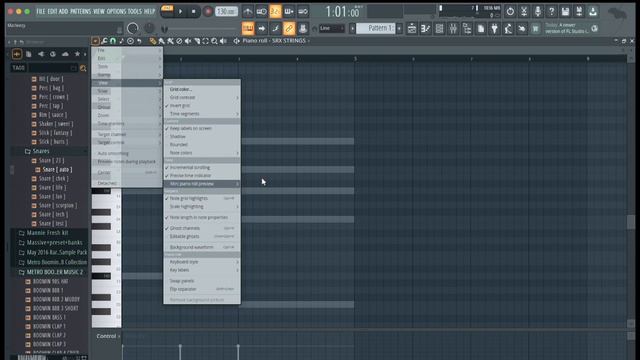Image resolution: width=640 pixels, height=360 pixels.
Task: Uncheck Keep labels on screen
Action: pyautogui.click(x=202, y=128)
